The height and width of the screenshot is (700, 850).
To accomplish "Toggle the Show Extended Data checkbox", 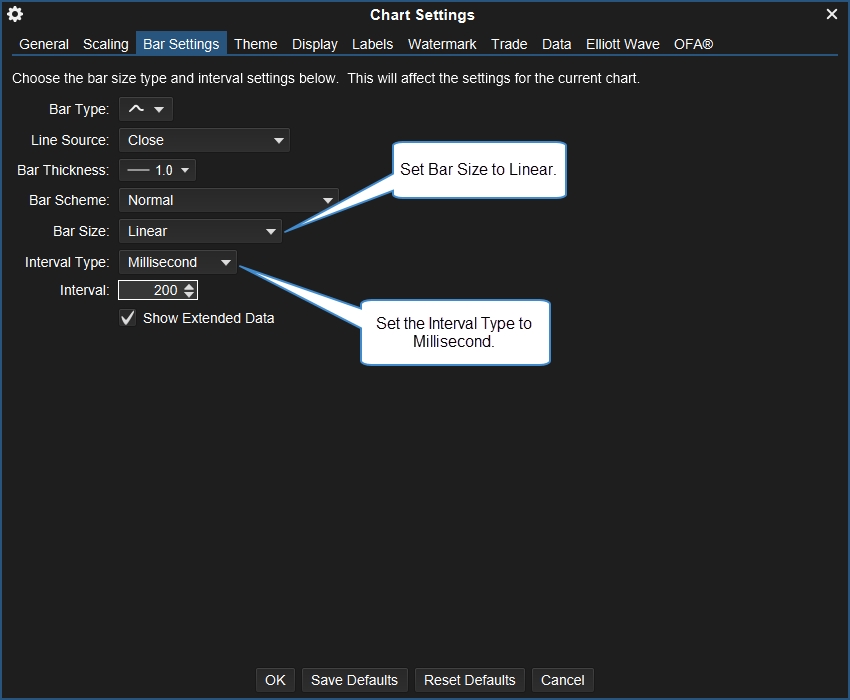I will coord(127,318).
